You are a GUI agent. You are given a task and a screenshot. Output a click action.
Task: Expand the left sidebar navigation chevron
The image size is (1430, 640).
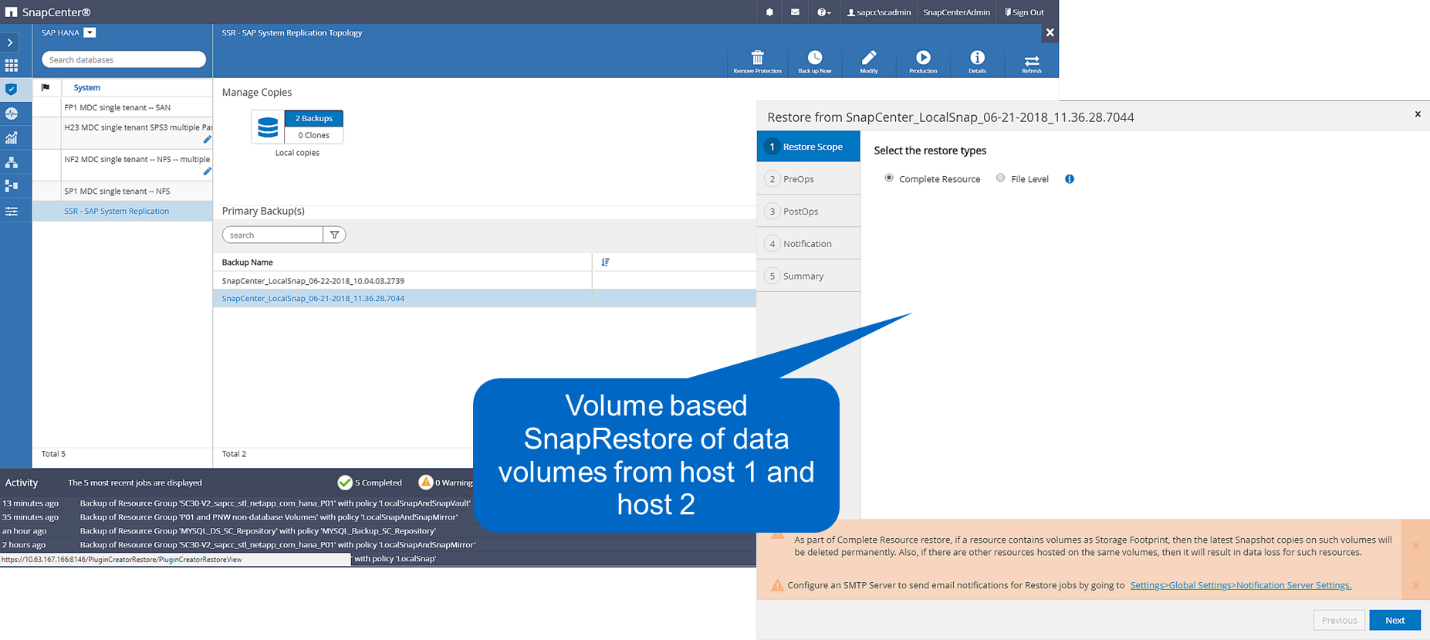[x=11, y=43]
